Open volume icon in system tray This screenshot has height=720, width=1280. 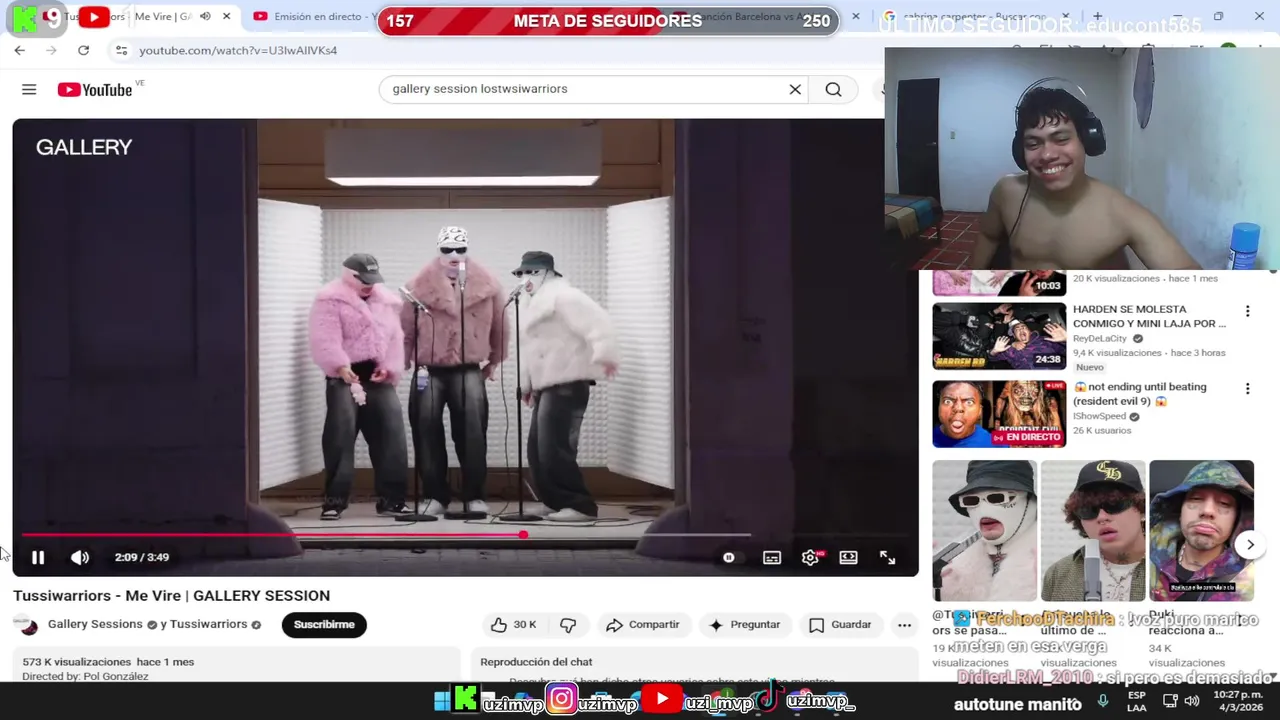click(x=1192, y=701)
